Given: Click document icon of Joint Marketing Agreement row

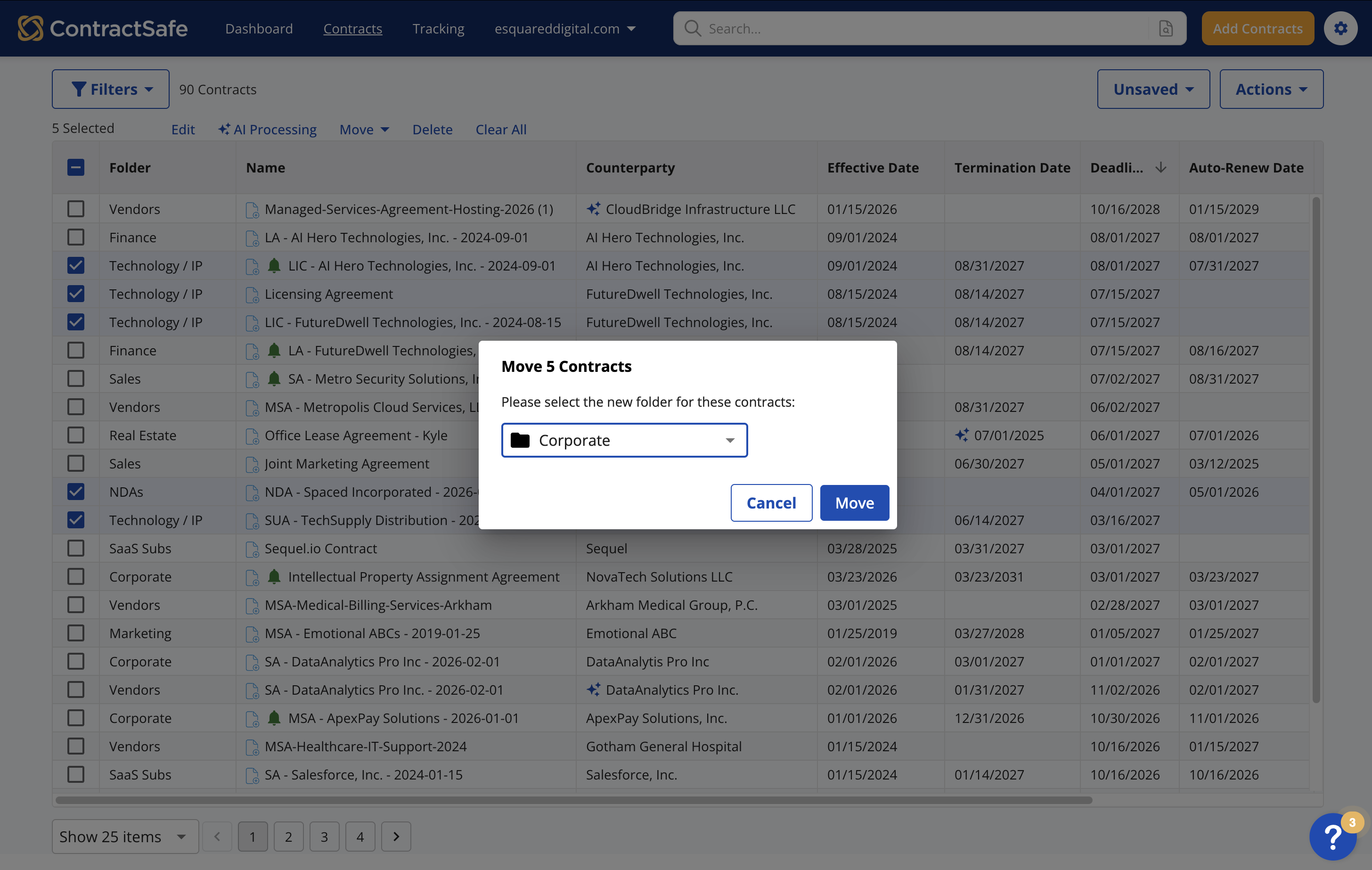Looking at the screenshot, I should click(x=252, y=464).
